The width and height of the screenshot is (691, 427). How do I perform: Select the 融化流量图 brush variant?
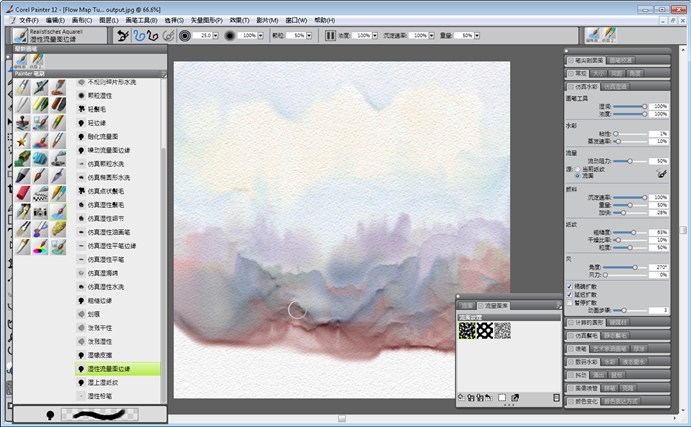click(118, 137)
